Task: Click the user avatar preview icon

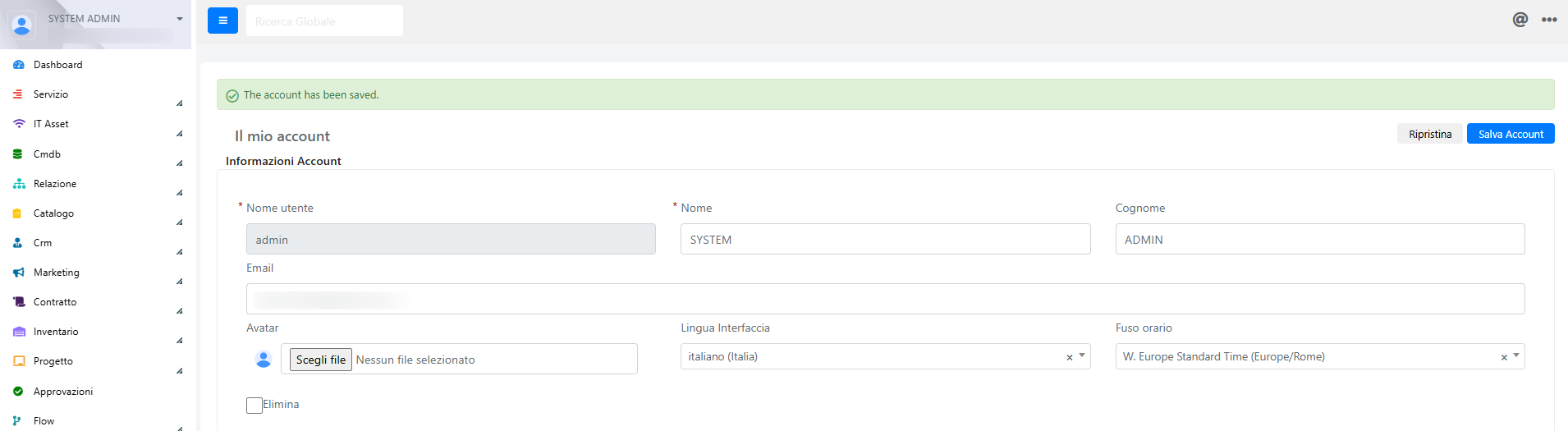Action: [264, 359]
